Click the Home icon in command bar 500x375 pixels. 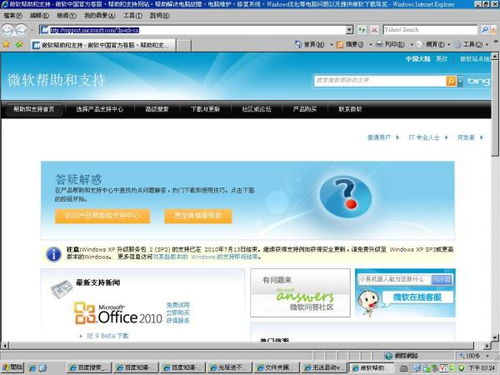[298, 44]
